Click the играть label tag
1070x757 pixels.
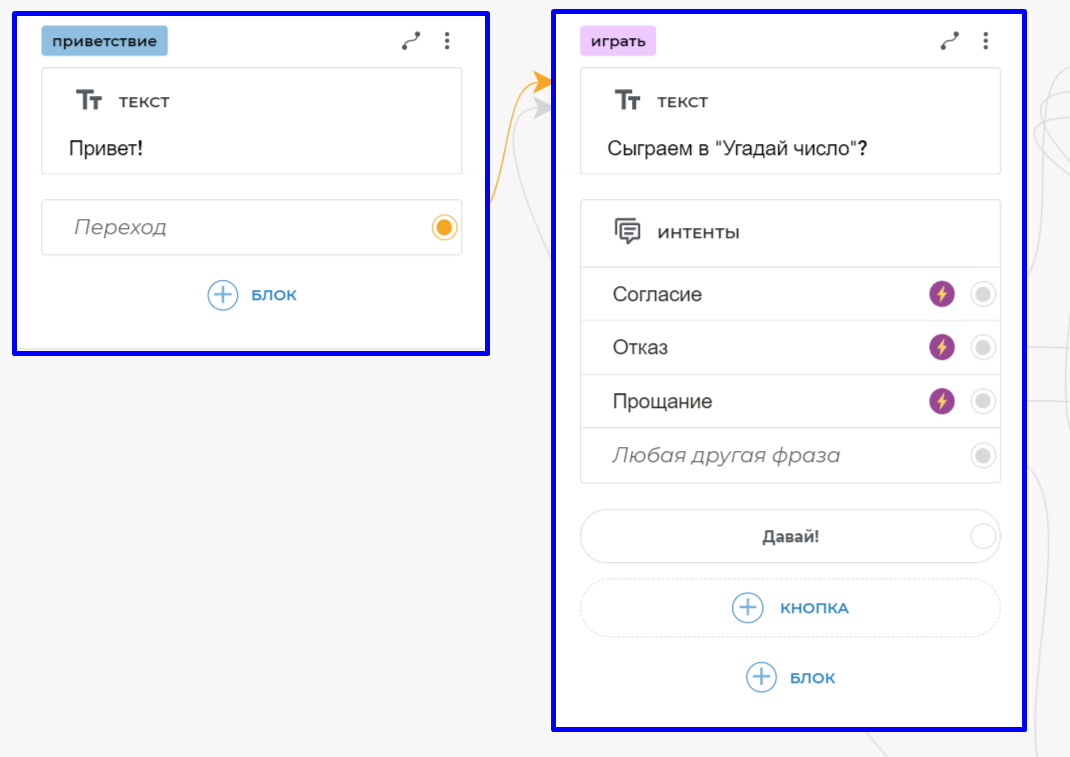pos(618,41)
